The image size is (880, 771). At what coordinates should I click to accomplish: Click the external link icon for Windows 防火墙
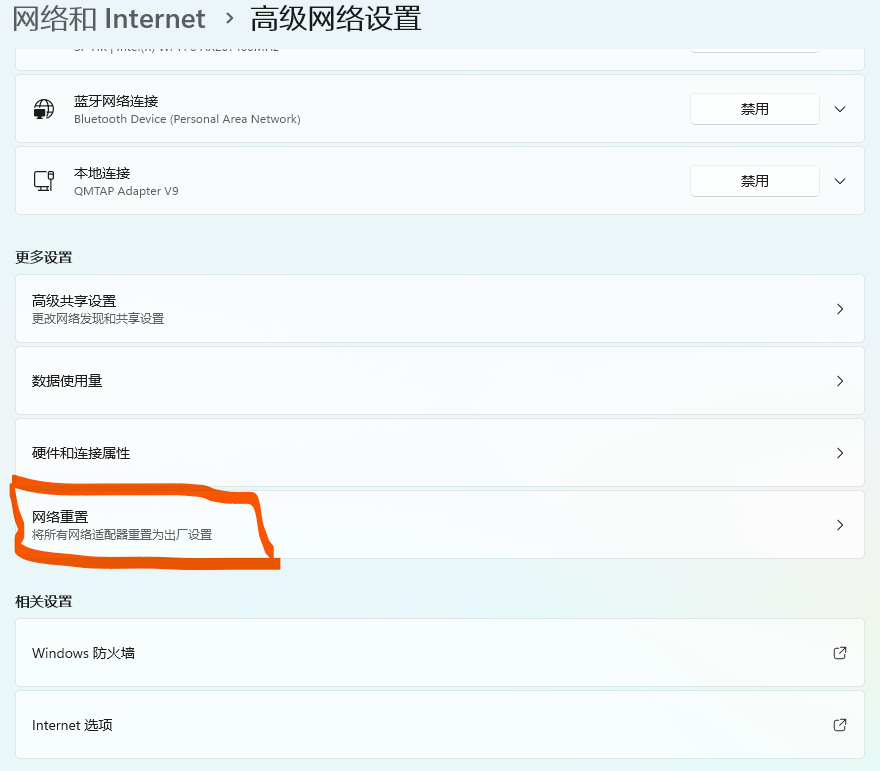click(x=840, y=653)
